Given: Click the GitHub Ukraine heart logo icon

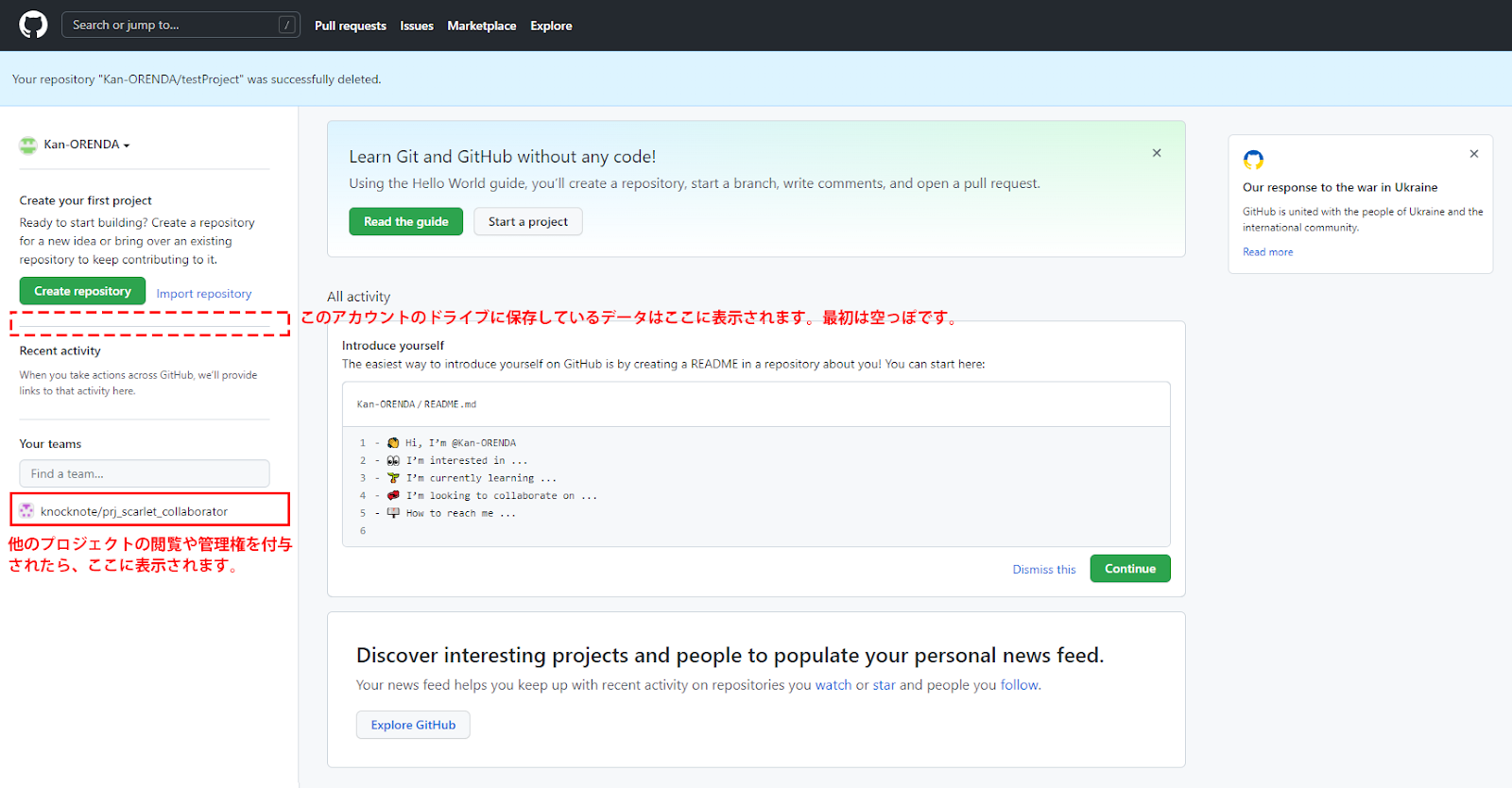Looking at the screenshot, I should pyautogui.click(x=1253, y=160).
